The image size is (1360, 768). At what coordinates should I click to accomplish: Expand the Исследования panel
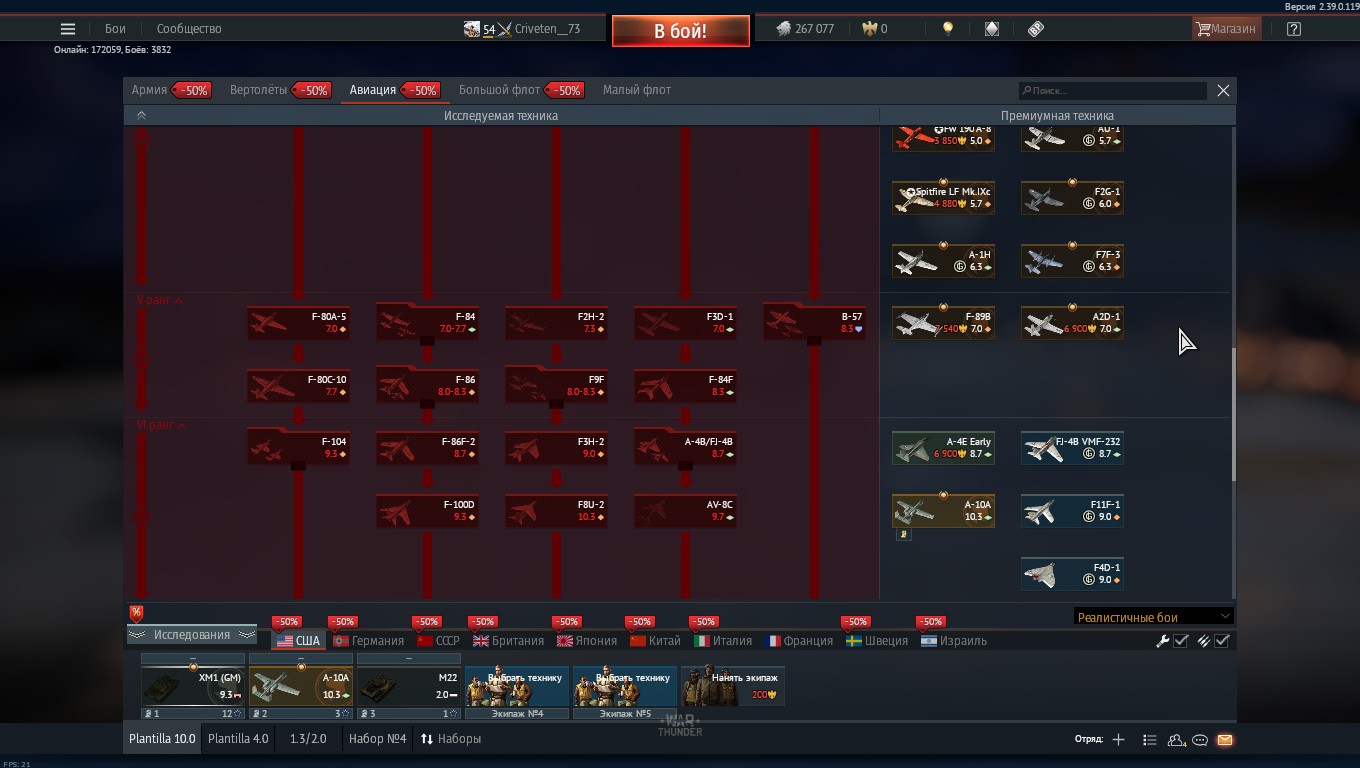coord(192,635)
